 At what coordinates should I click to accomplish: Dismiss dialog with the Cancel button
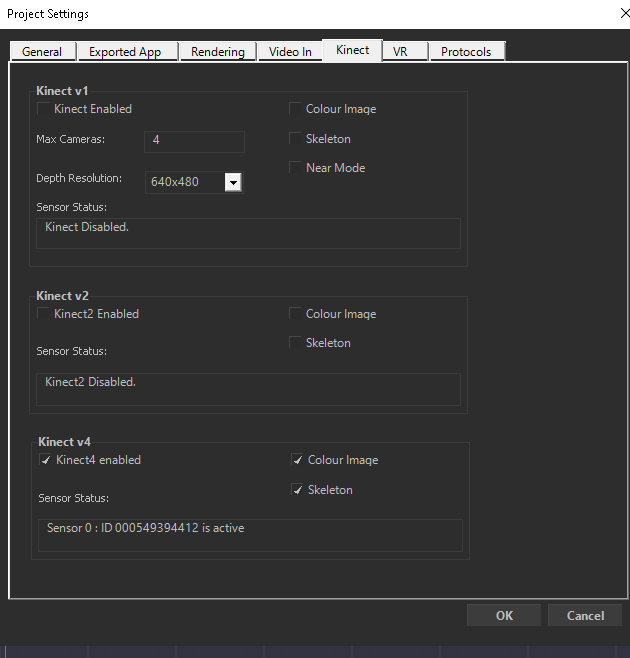coord(585,615)
